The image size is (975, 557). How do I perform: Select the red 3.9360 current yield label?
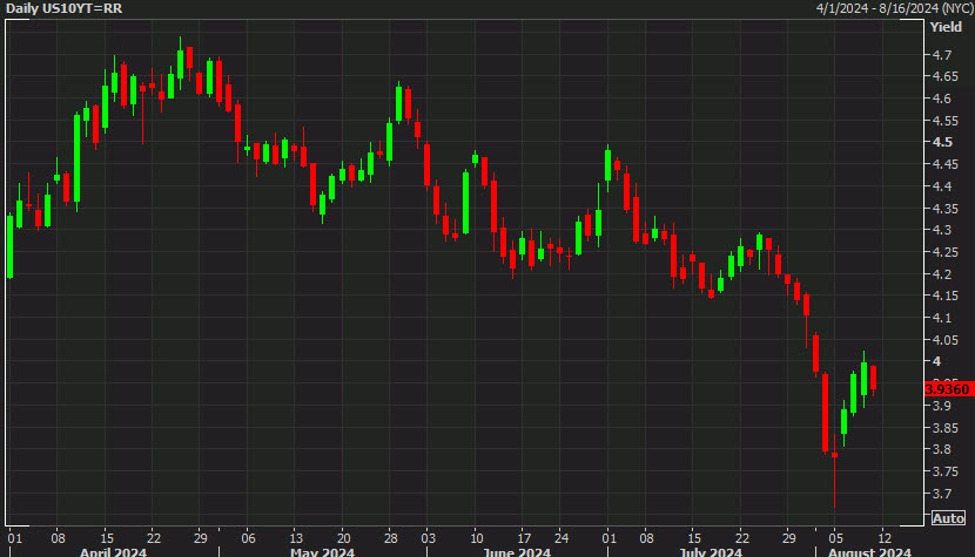pyautogui.click(x=946, y=388)
